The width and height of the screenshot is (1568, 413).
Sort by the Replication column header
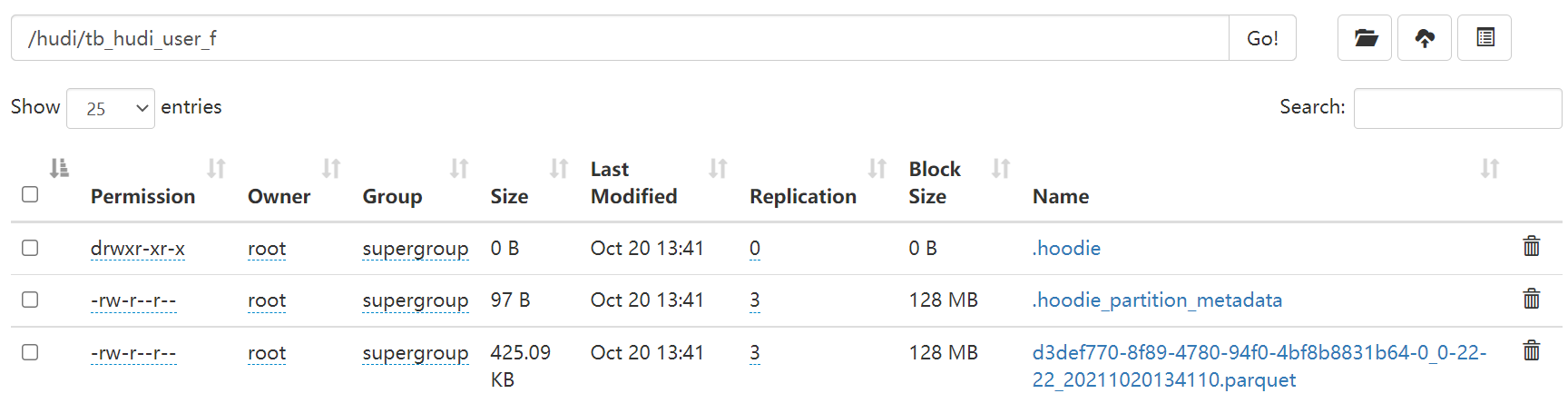pos(802,196)
